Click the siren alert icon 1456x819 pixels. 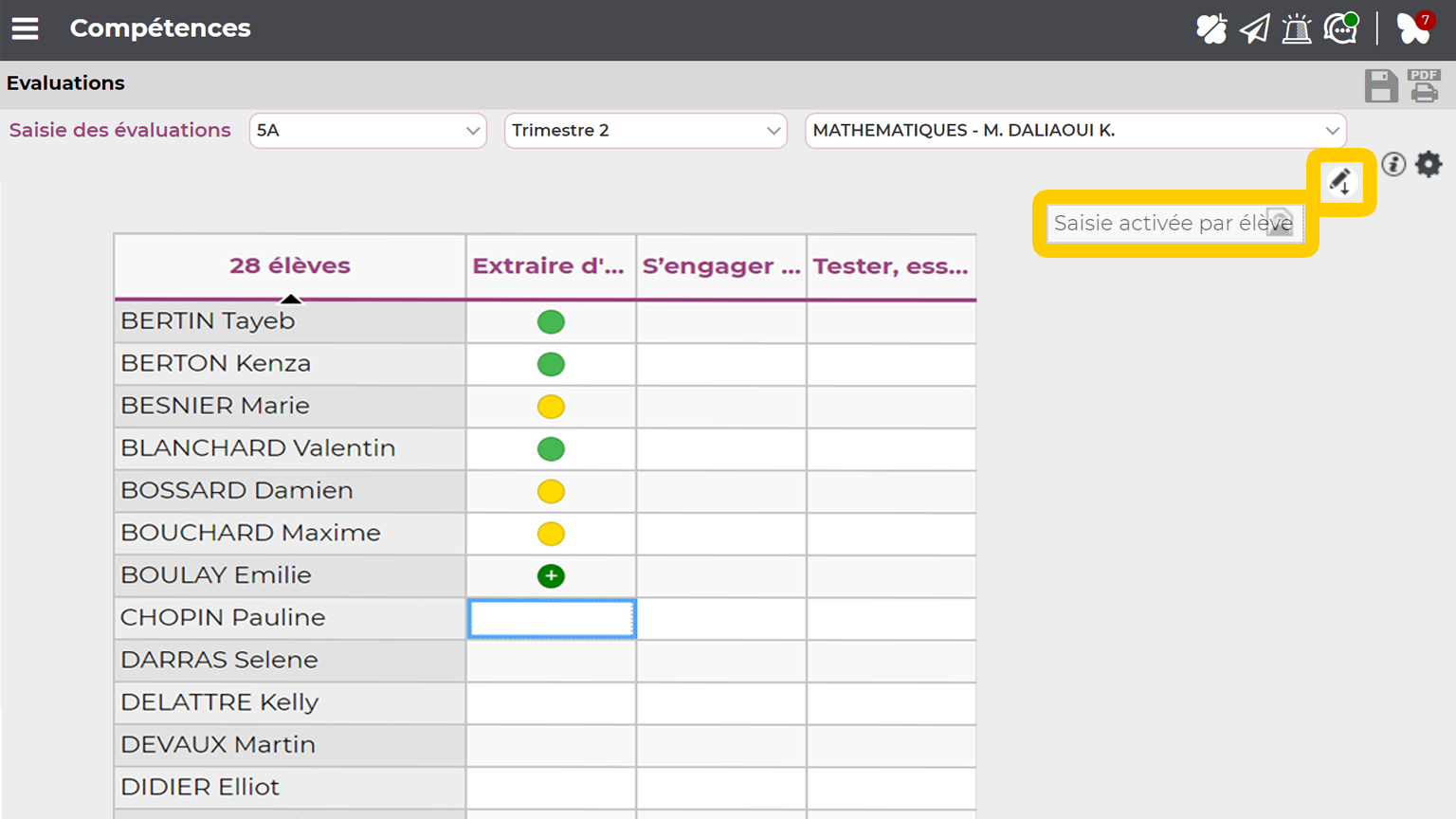1297,28
